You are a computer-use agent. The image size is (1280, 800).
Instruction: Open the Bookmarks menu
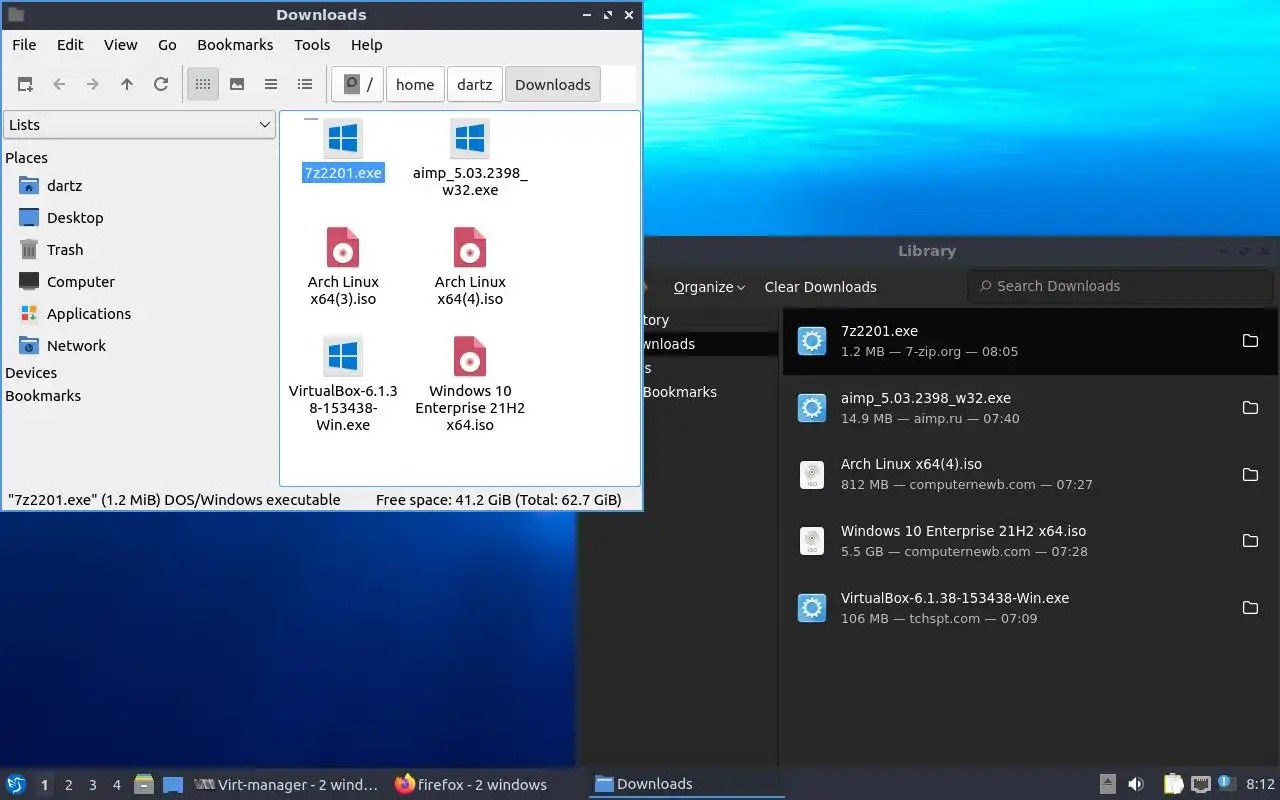click(235, 45)
